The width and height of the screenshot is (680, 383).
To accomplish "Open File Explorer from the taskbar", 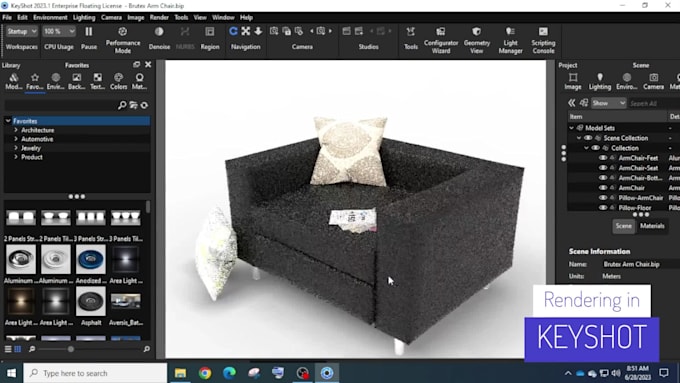I will pyautogui.click(x=180, y=373).
